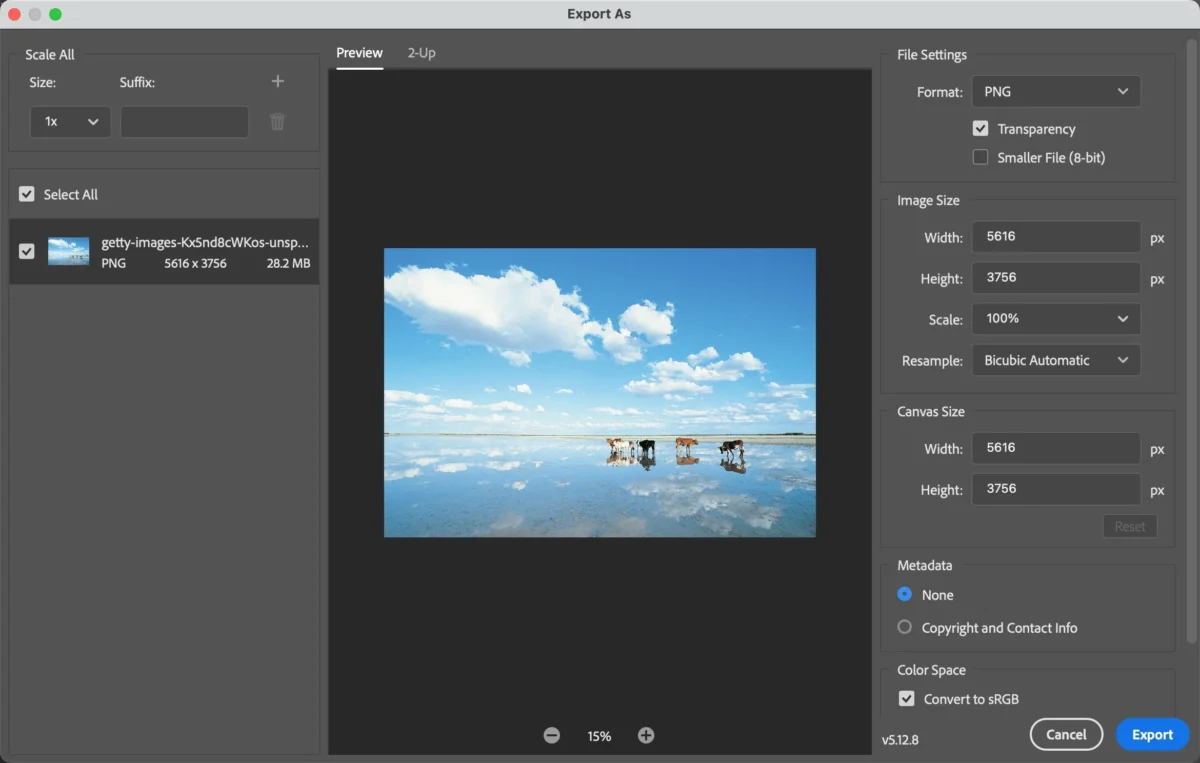Zoom in on the image preview
This screenshot has height=763, width=1200.
646,734
